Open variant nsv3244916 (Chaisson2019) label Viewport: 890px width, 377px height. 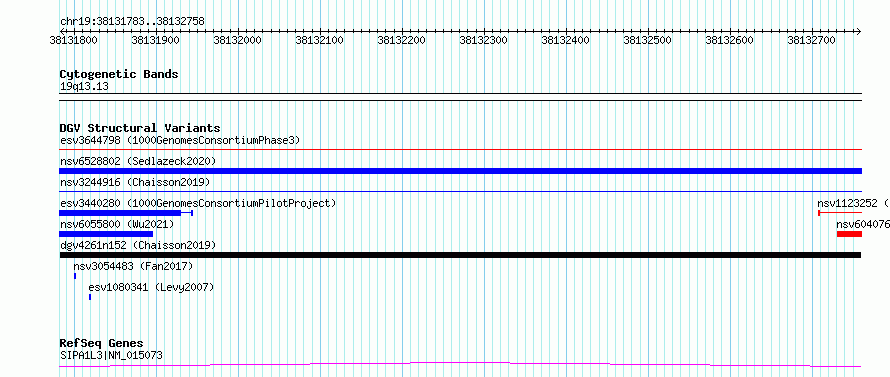135,182
